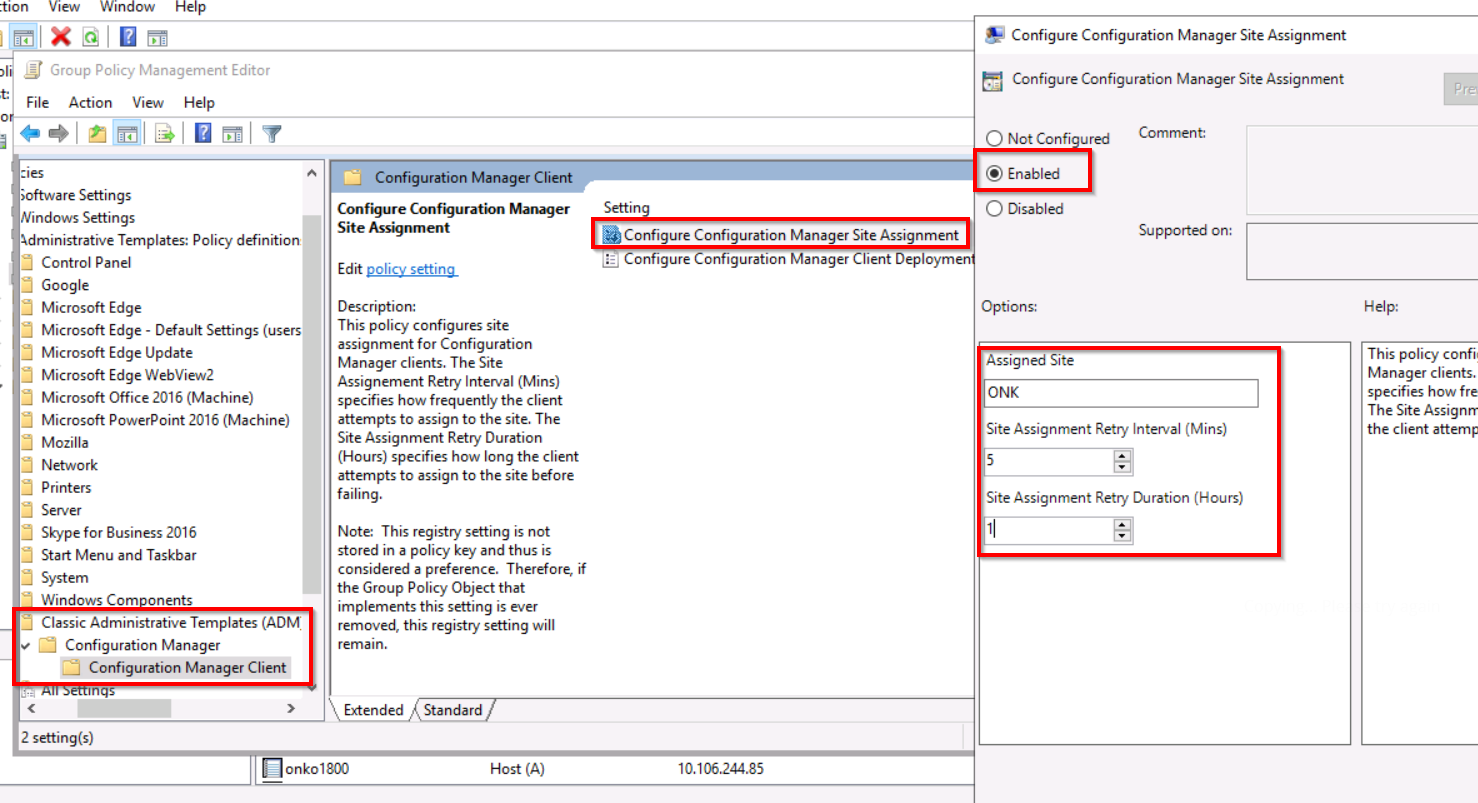1478x803 pixels.
Task: Open Help from the Editor toolbar question mark
Action: pos(203,133)
